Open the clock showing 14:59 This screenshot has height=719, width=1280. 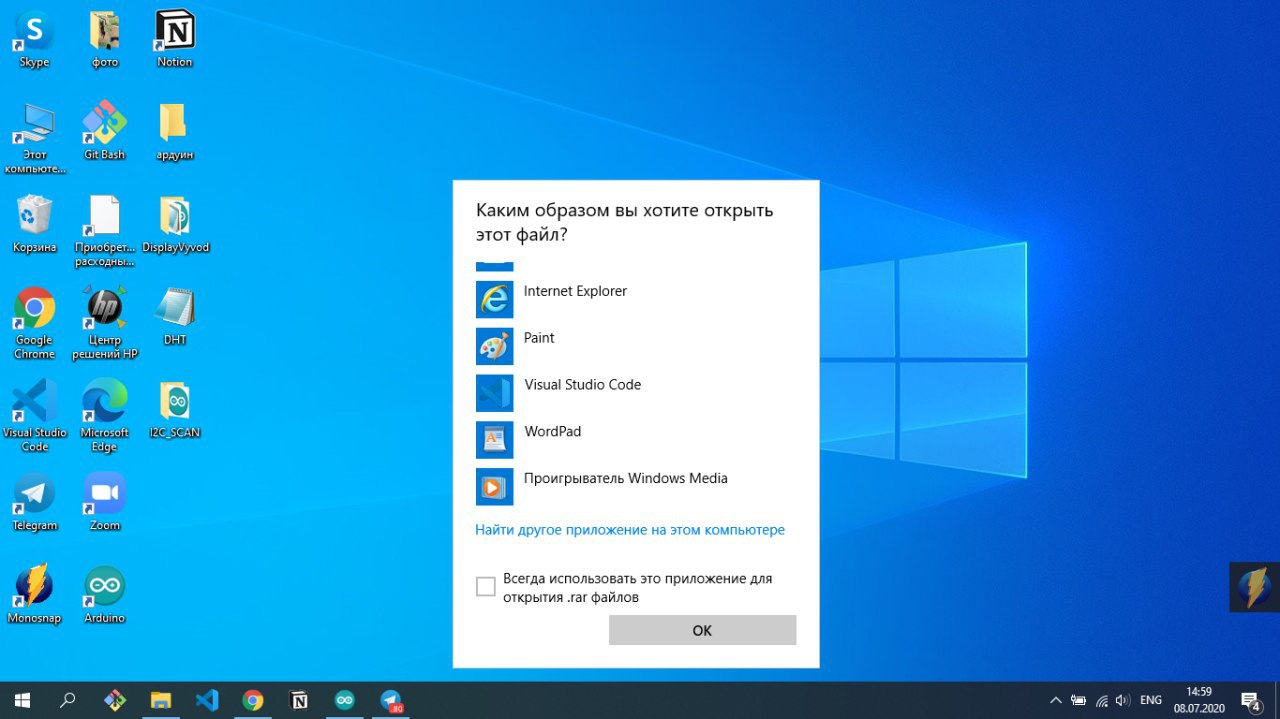click(x=1199, y=700)
